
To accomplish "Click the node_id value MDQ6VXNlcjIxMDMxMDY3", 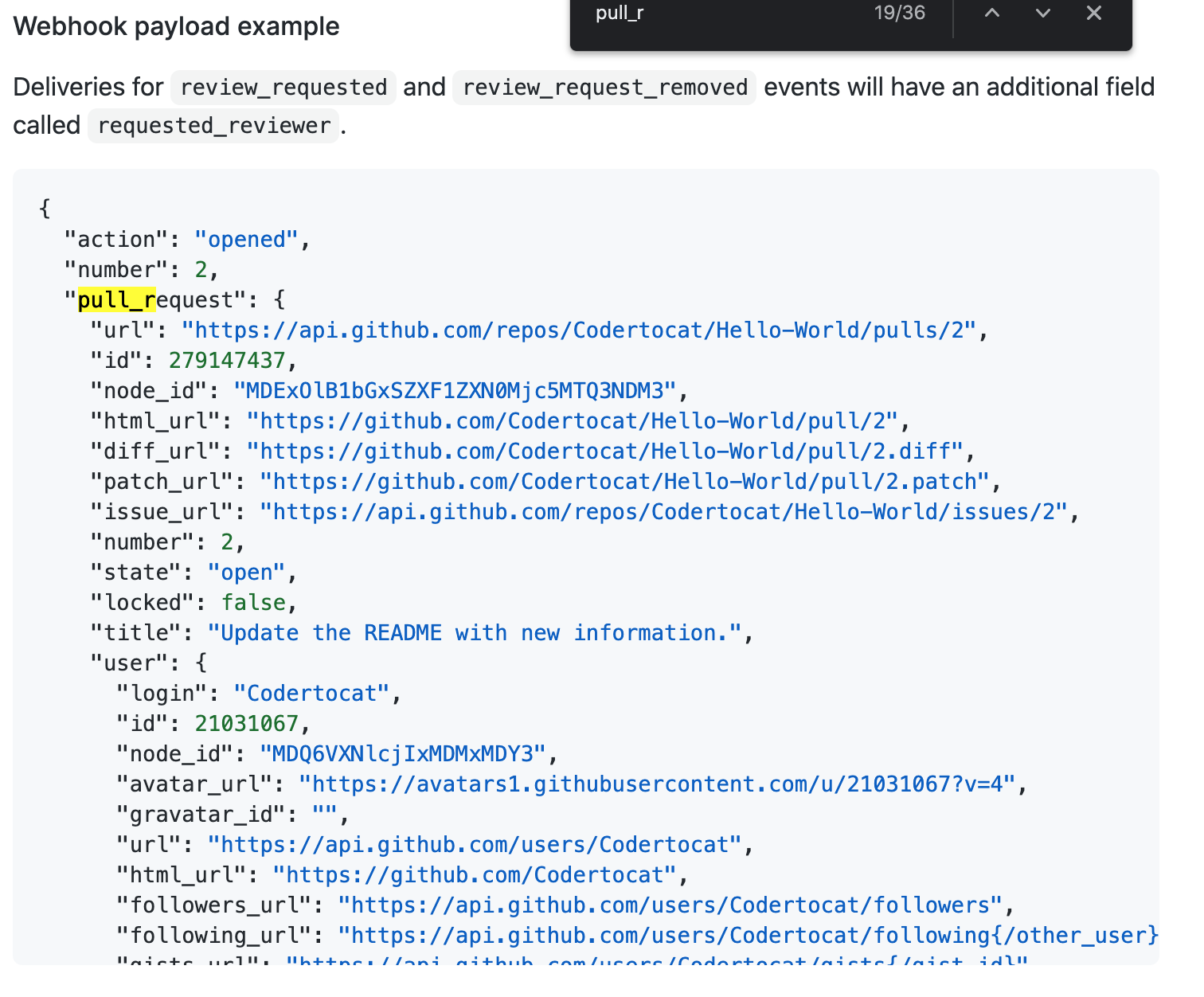I will pyautogui.click(x=403, y=754).
